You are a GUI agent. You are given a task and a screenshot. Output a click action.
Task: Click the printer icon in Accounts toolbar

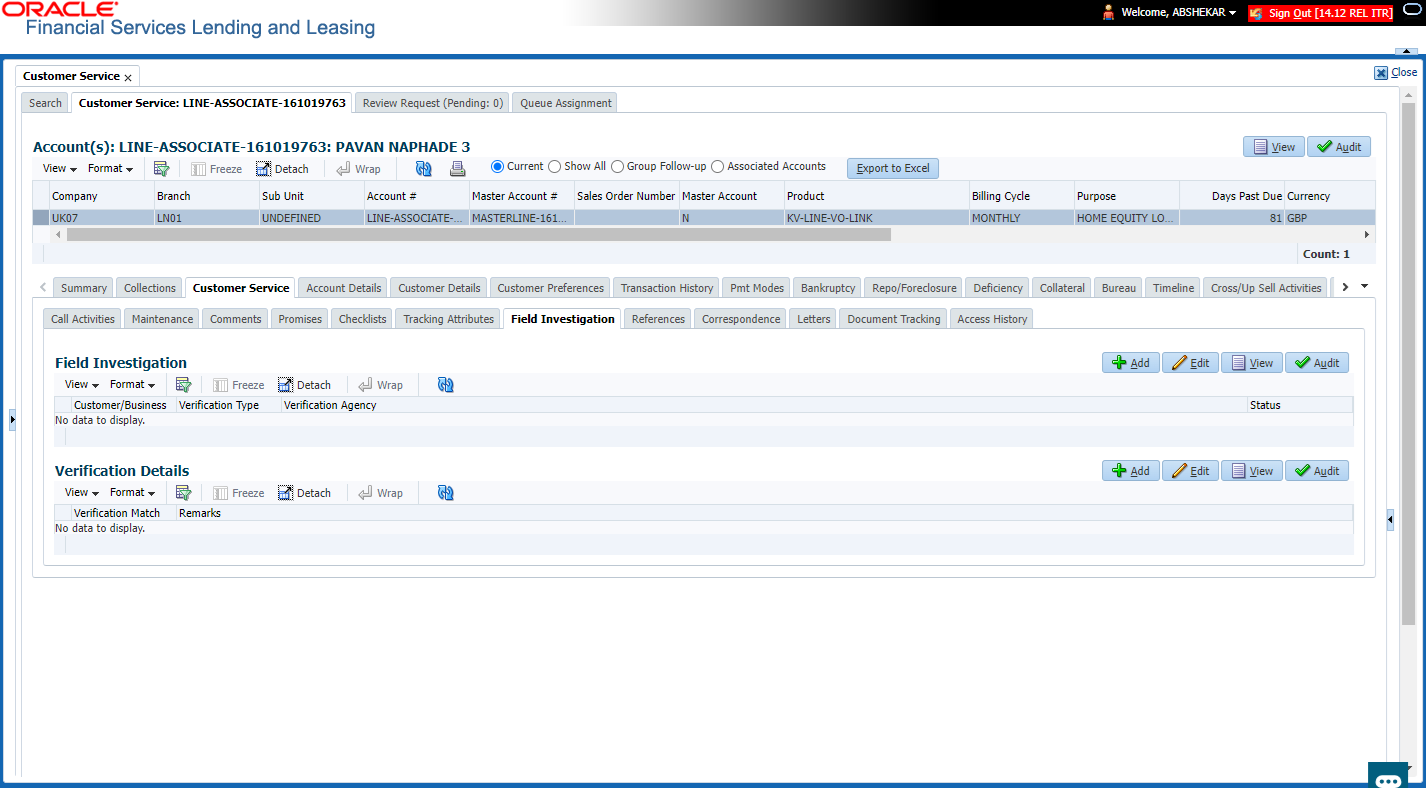(457, 168)
